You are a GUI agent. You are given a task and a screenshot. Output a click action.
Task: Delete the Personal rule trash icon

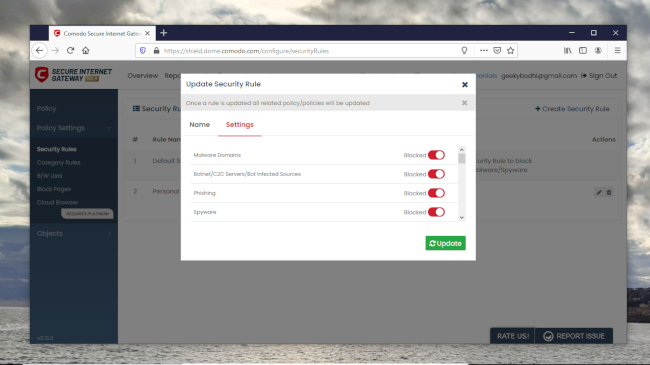(609, 192)
